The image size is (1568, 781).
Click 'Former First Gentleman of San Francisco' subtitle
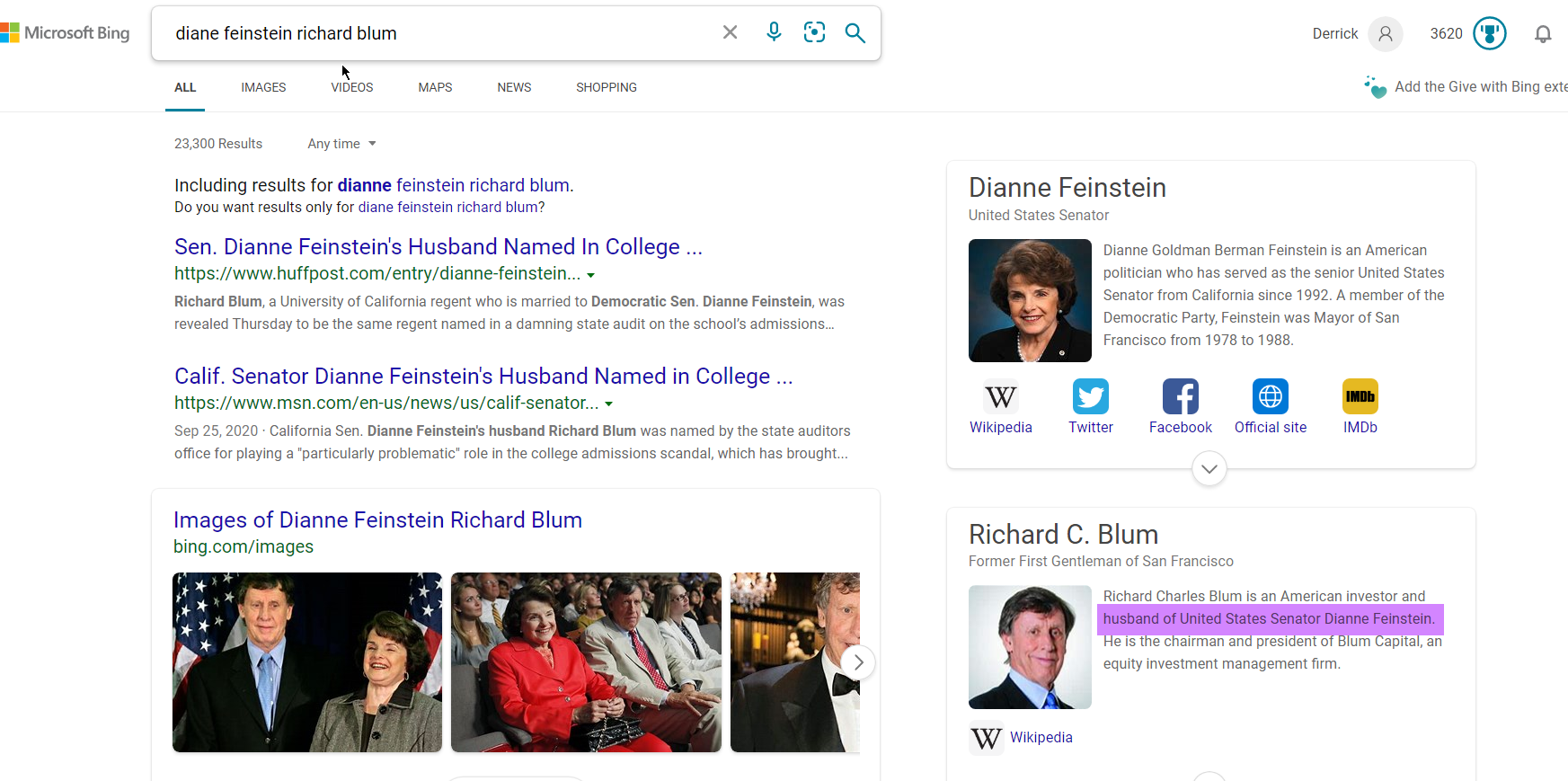[1101, 562]
